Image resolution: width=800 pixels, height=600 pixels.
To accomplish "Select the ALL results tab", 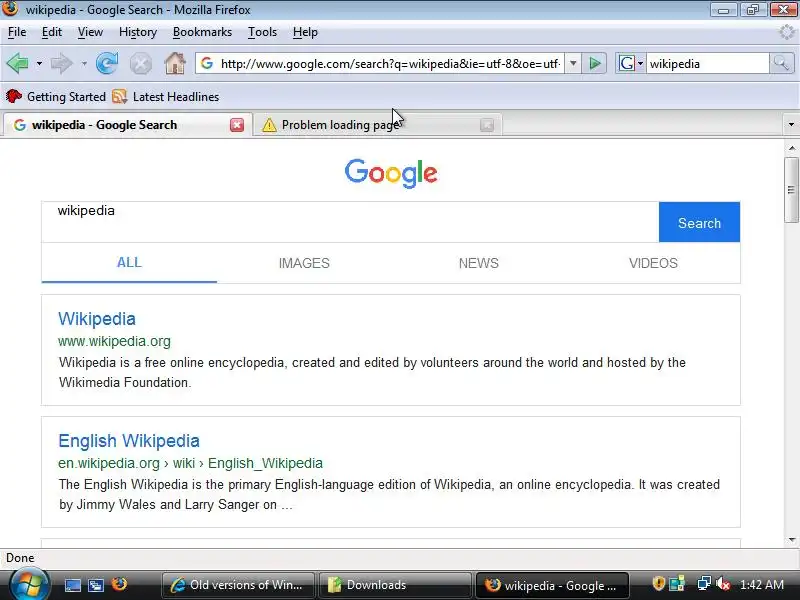I will (129, 263).
